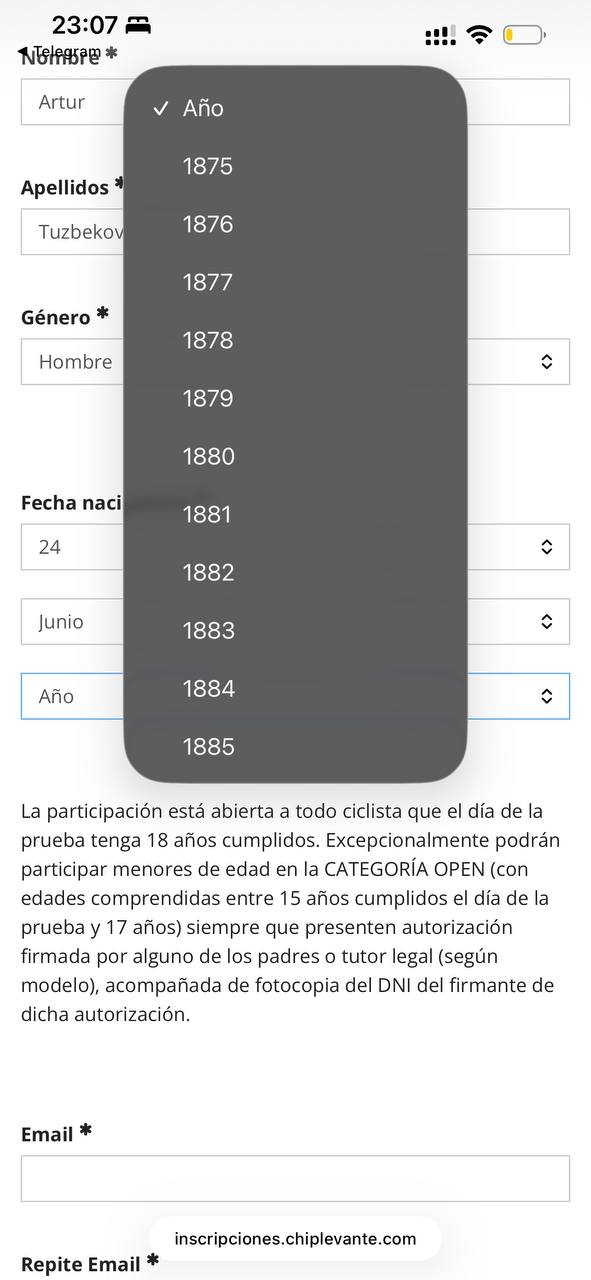Tap the battery indicator icon
Screen dimensions: 591x1280
(x=524, y=35)
